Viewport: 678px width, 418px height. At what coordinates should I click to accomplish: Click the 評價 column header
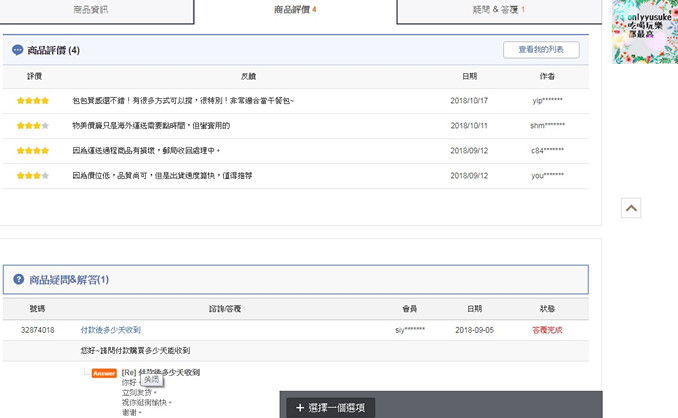tap(35, 77)
